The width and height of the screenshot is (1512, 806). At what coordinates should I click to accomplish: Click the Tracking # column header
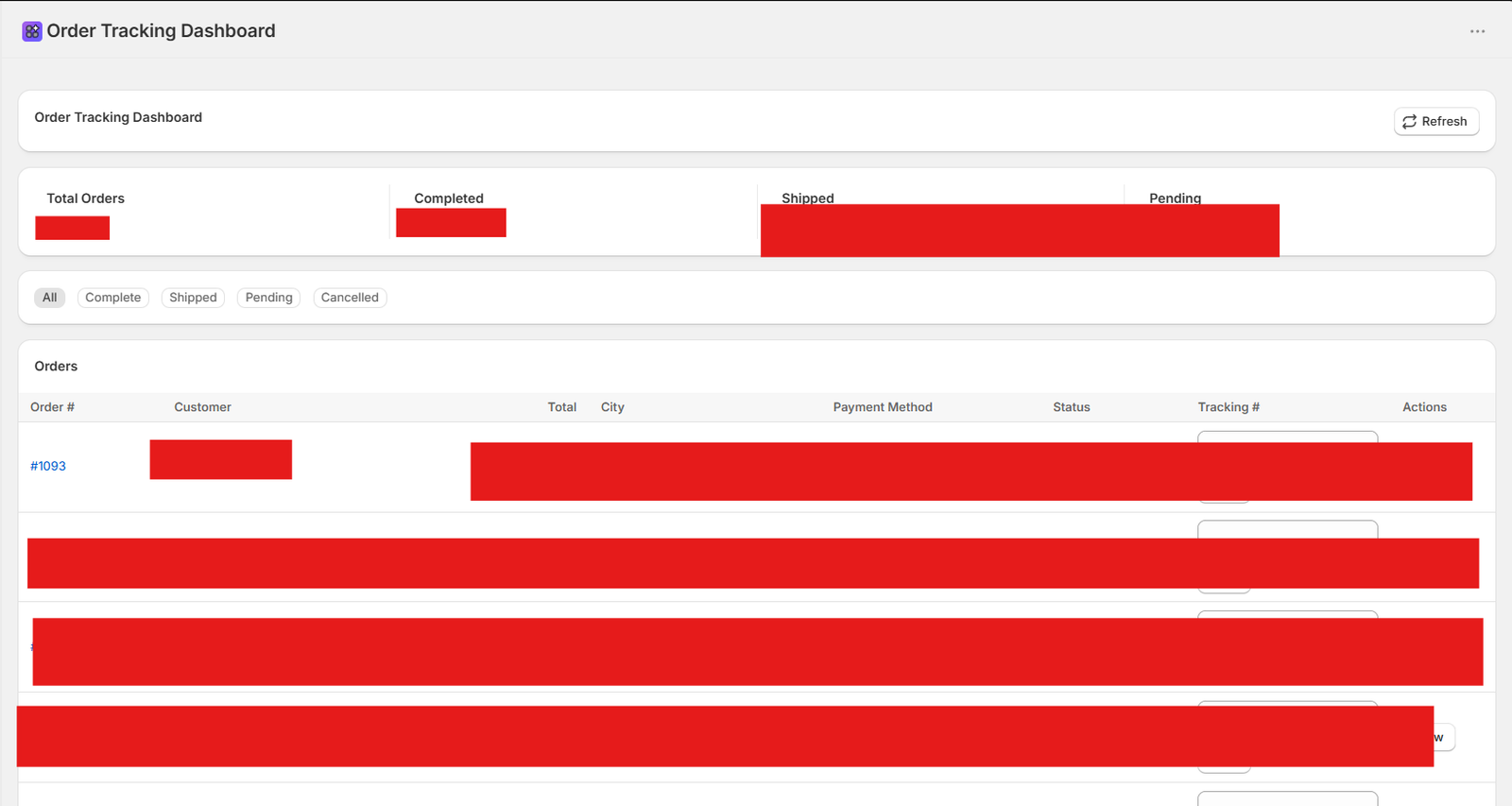pyautogui.click(x=1228, y=407)
